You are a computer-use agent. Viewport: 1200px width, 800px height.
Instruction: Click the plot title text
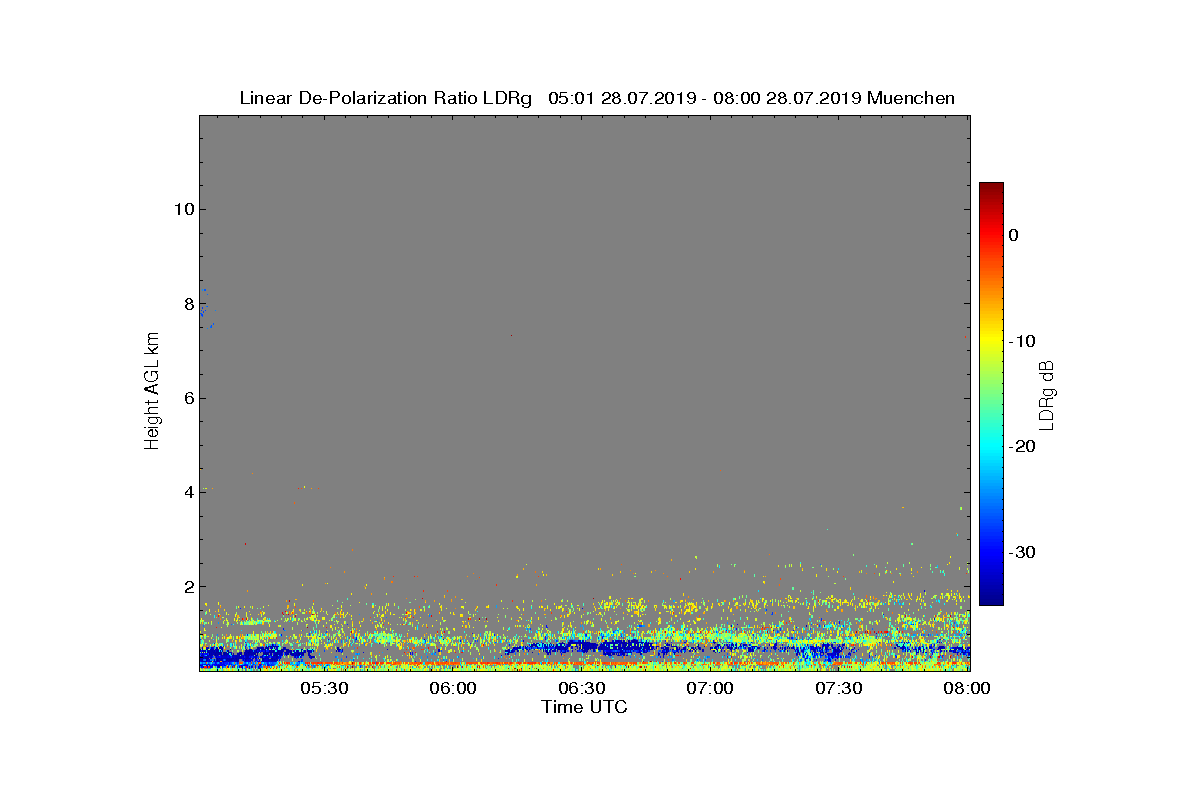click(597, 98)
